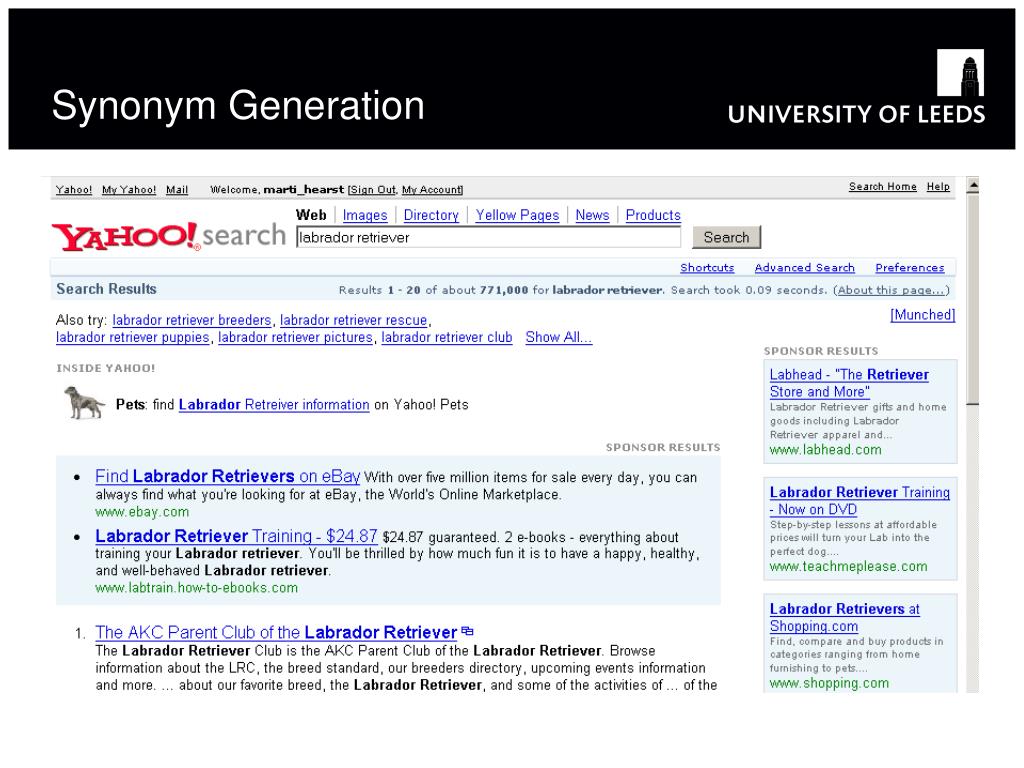Try the labrador retriever rescue suggestion
The height and width of the screenshot is (768, 1024).
click(x=353, y=320)
